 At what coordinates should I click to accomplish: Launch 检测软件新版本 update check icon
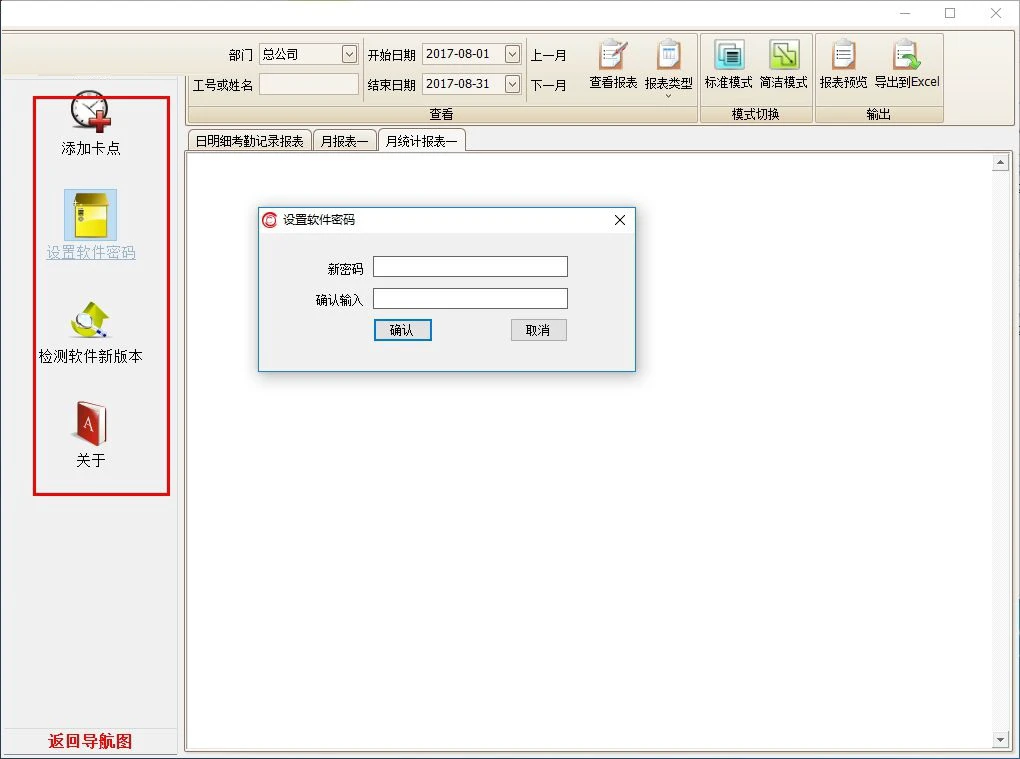(90, 319)
